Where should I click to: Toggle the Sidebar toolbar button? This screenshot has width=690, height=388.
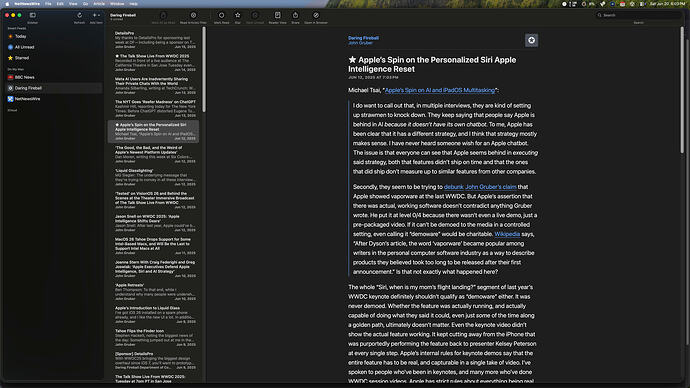click(33, 15)
